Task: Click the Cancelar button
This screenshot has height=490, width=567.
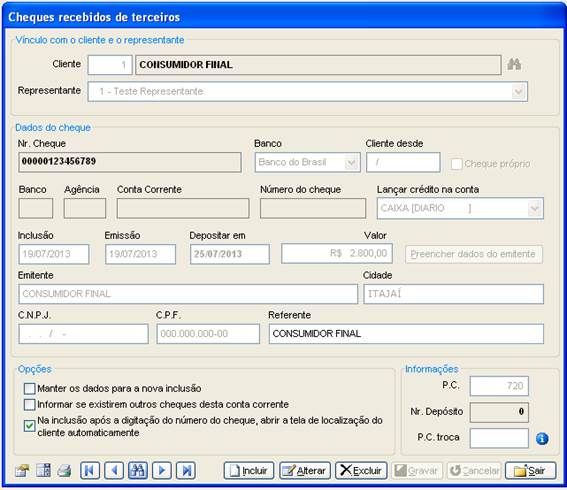Action: pyautogui.click(x=474, y=470)
